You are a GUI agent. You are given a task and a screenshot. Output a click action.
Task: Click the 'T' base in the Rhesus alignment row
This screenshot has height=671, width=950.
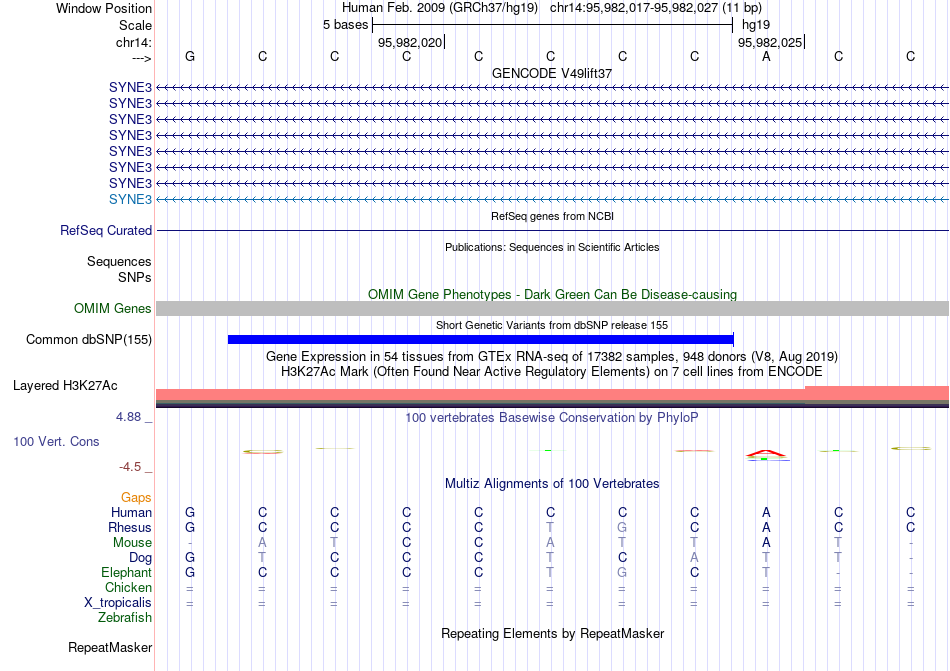550,527
